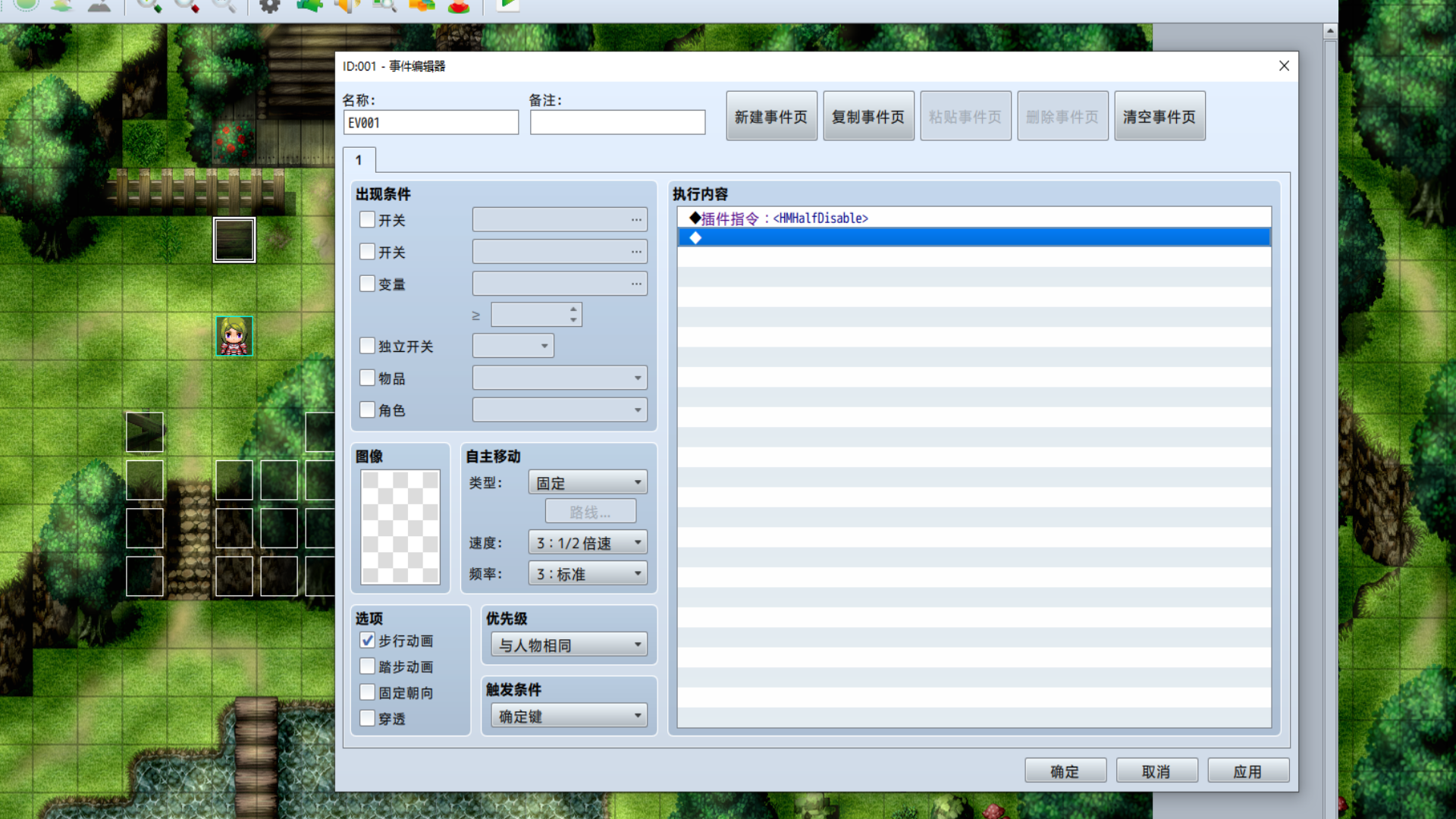Open the 独立开关 self-switch dropdown
1456x819 pixels.
(513, 346)
